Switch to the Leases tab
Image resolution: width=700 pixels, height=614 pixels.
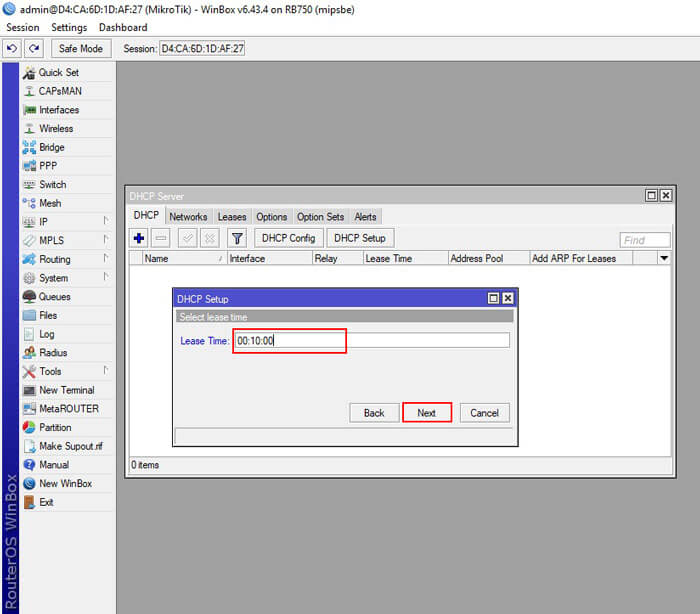pyautogui.click(x=232, y=217)
